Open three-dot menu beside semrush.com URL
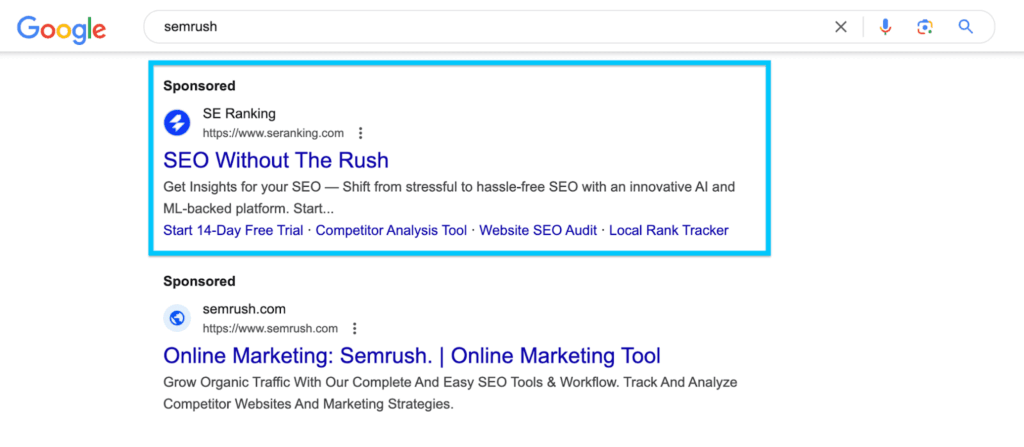This screenshot has width=1024, height=447. pyautogui.click(x=354, y=328)
